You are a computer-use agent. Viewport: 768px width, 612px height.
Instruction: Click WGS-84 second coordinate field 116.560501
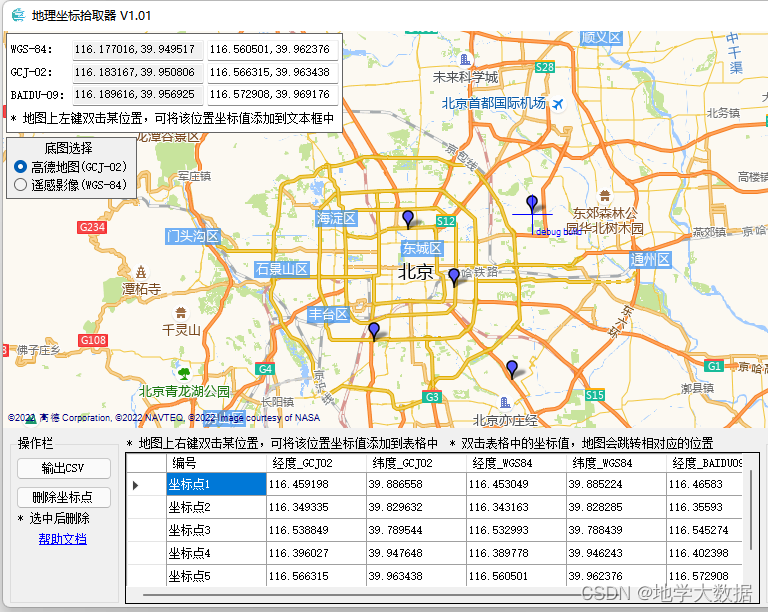tap(273, 49)
